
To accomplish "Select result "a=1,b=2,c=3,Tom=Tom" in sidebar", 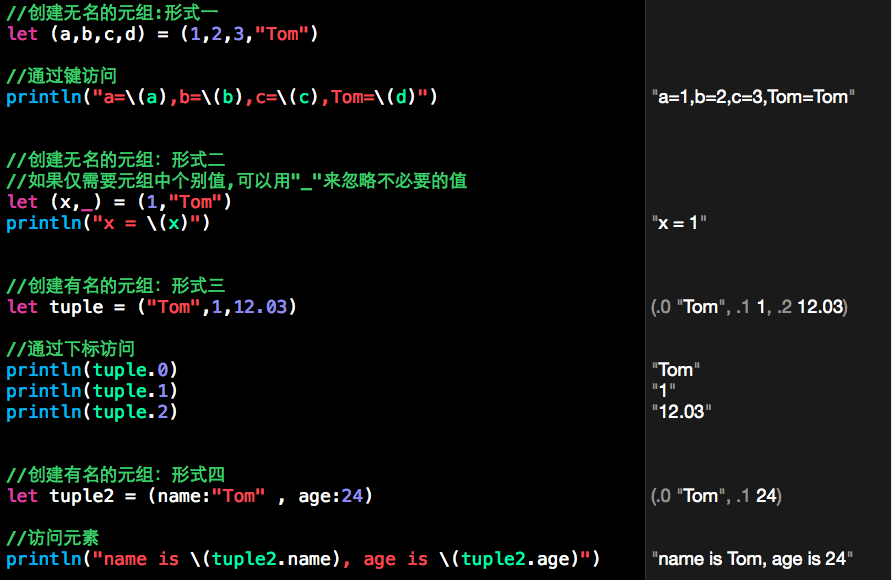I will tap(753, 97).
